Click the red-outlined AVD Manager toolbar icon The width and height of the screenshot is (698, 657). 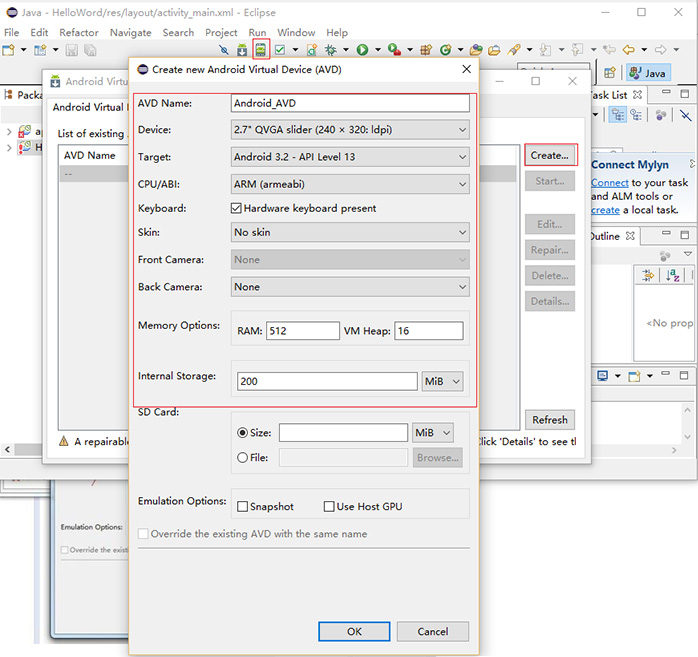pos(261,49)
